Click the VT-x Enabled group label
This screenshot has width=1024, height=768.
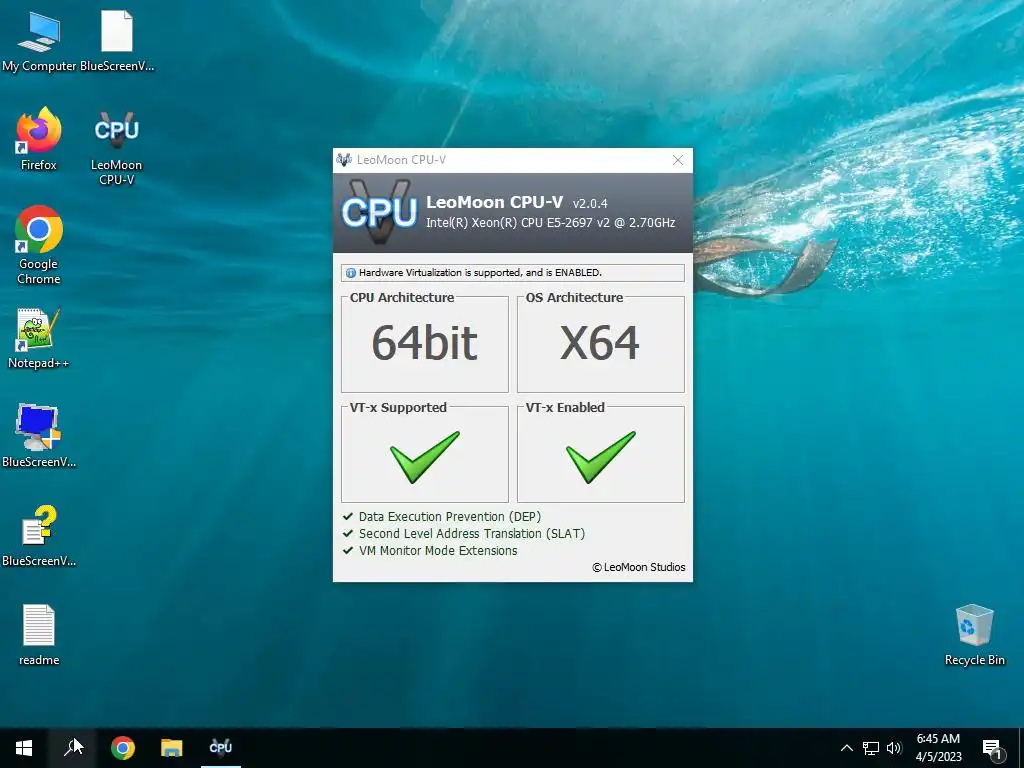[x=565, y=408]
